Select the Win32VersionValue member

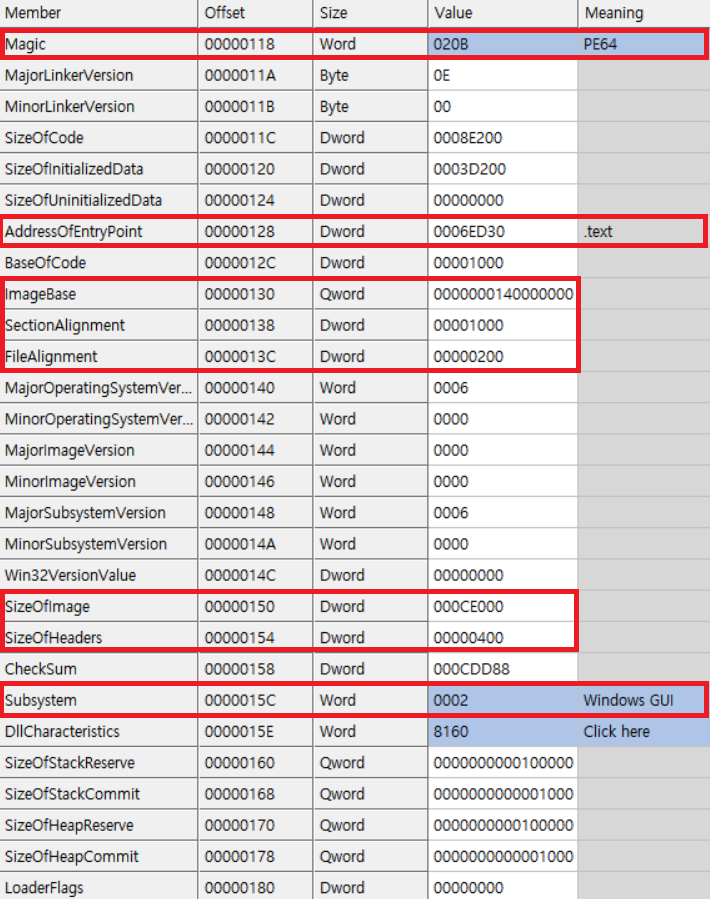coord(99,575)
